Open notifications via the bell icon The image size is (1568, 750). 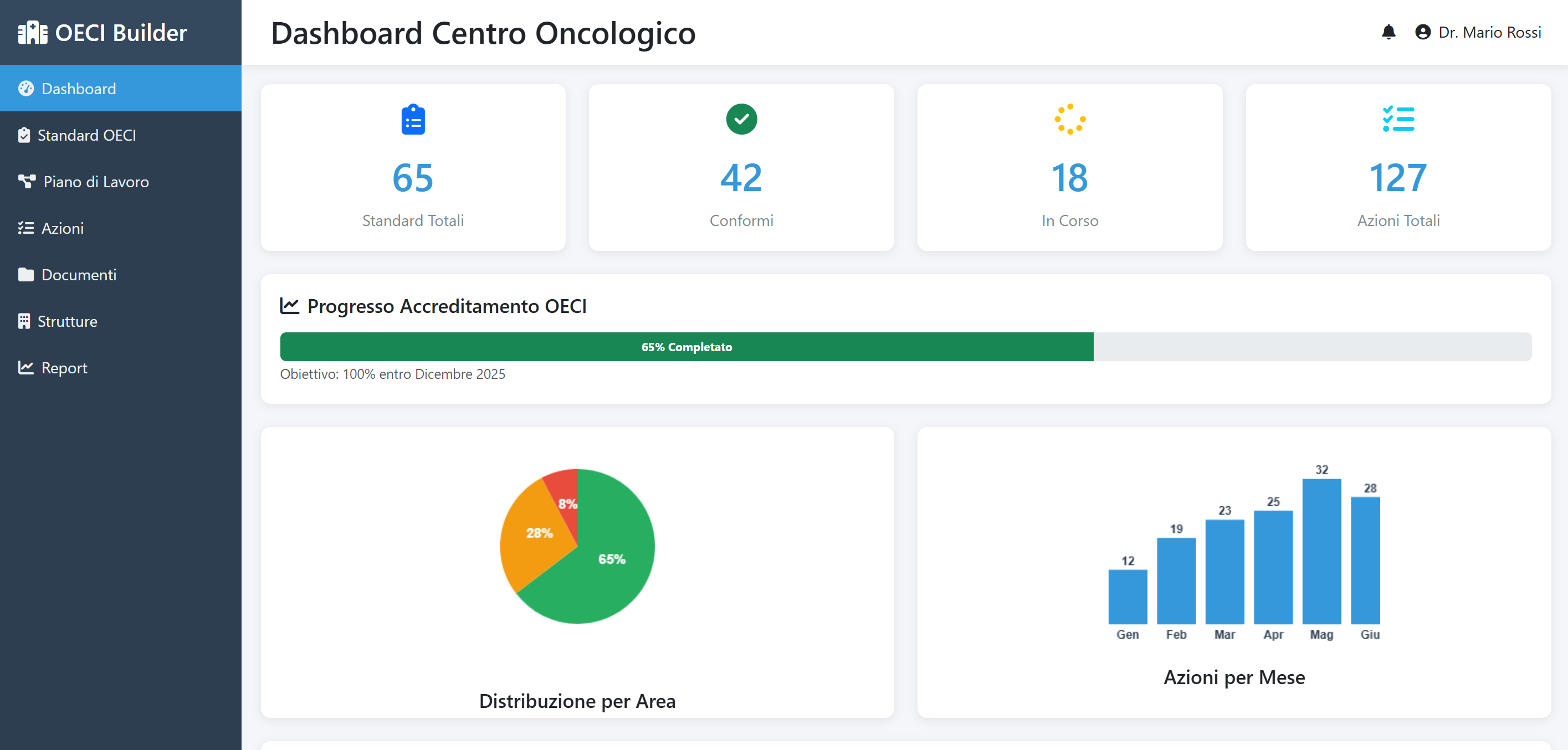coord(1388,32)
